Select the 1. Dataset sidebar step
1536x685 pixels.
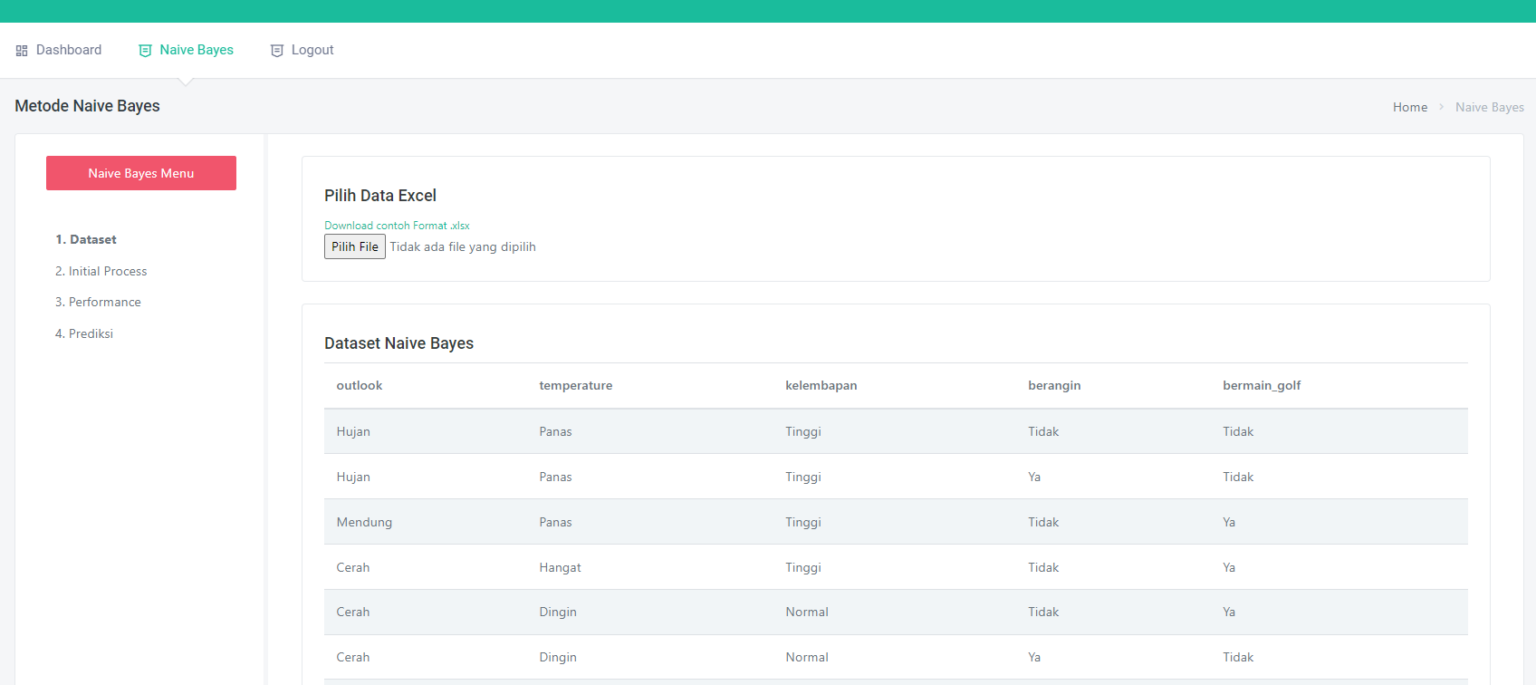click(x=86, y=240)
